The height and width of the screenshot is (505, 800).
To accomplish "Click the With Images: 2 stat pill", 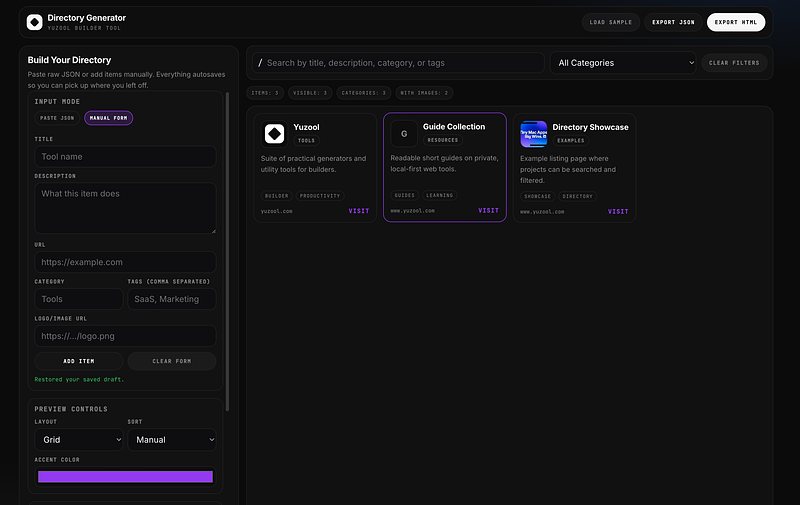I will 424,93.
